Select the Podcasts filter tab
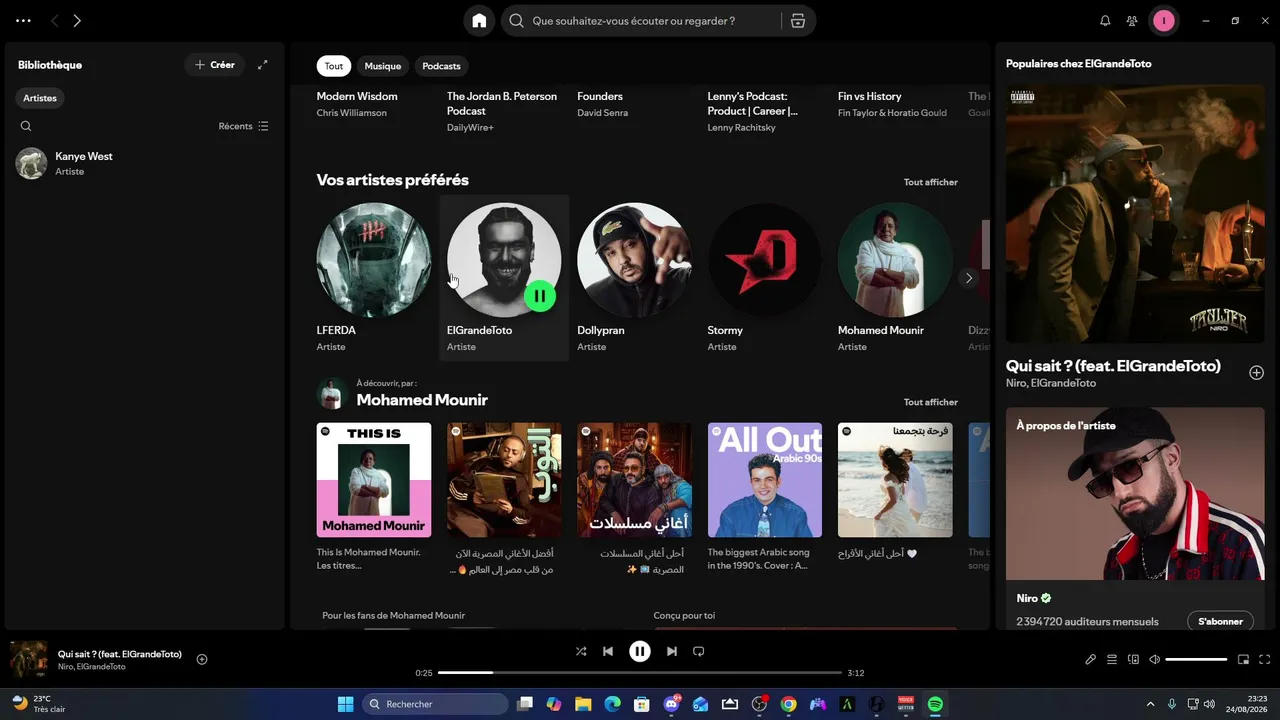Viewport: 1280px width, 720px height. pyautogui.click(x=441, y=66)
